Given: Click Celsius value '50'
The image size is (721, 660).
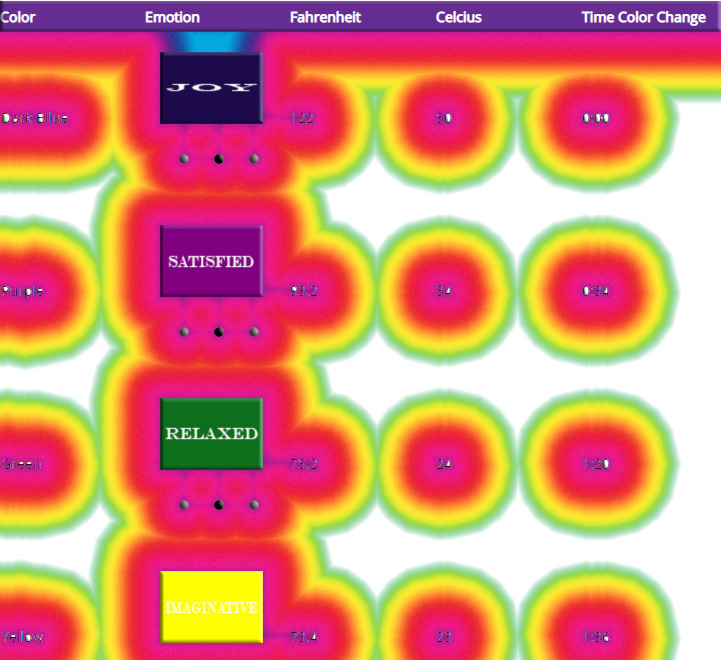Looking at the screenshot, I should tap(444, 118).
